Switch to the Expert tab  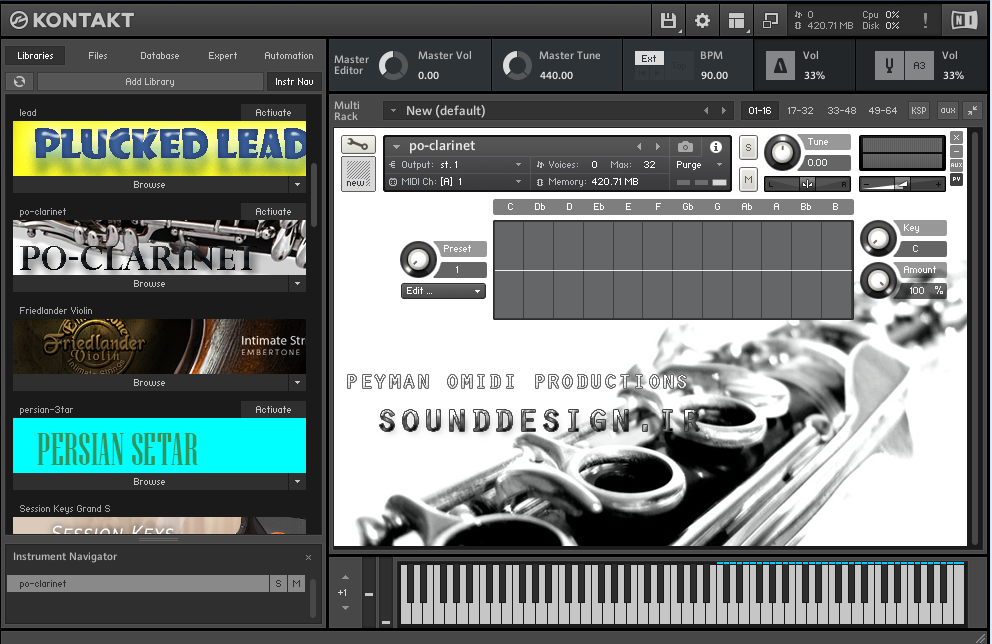coord(223,56)
